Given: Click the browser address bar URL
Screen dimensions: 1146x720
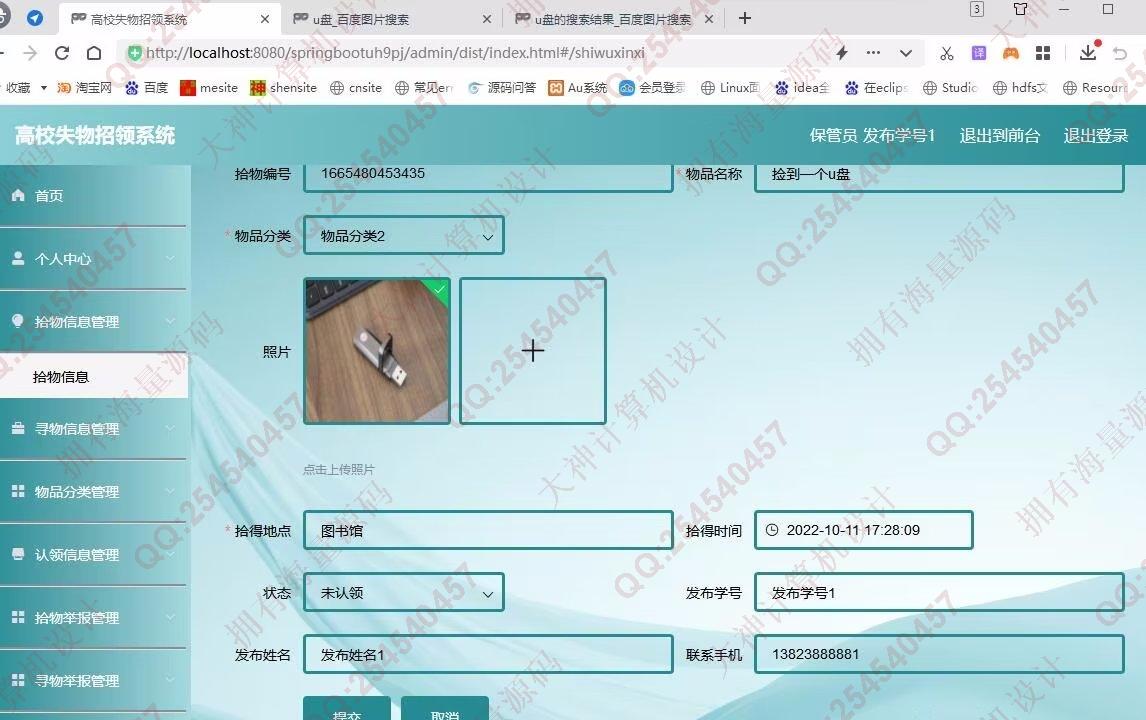Looking at the screenshot, I should 395,53.
